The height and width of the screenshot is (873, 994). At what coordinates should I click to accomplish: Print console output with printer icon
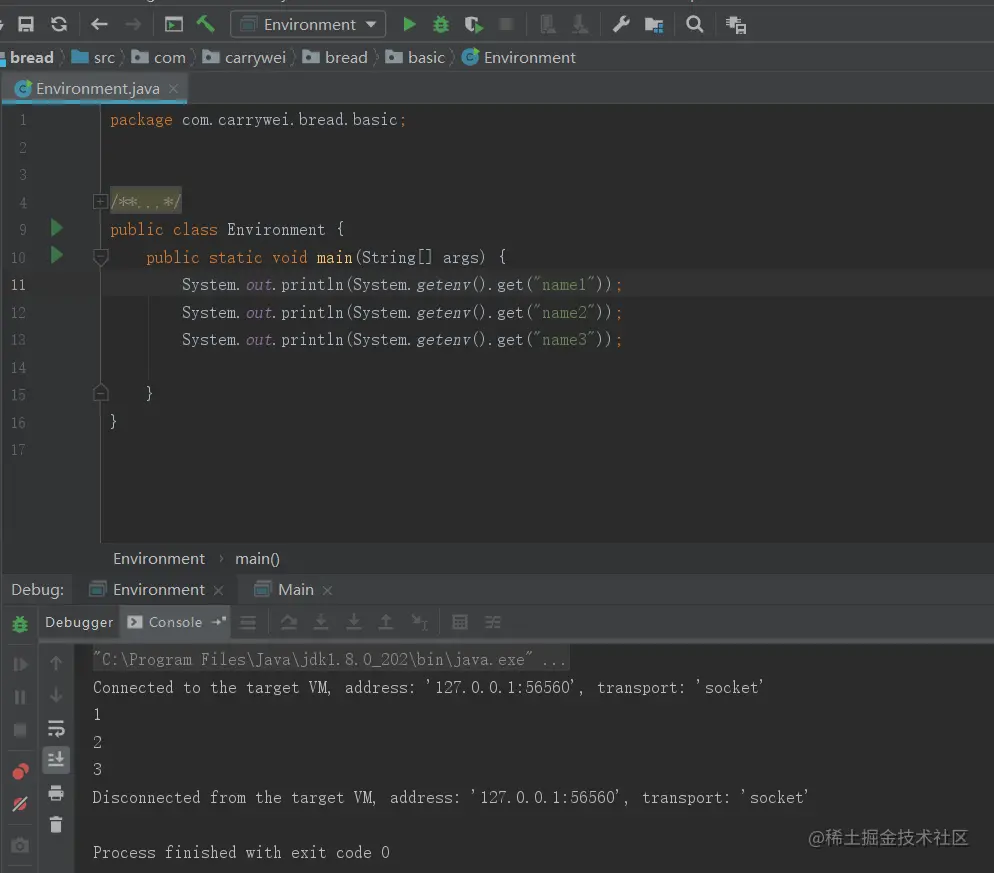coord(56,792)
